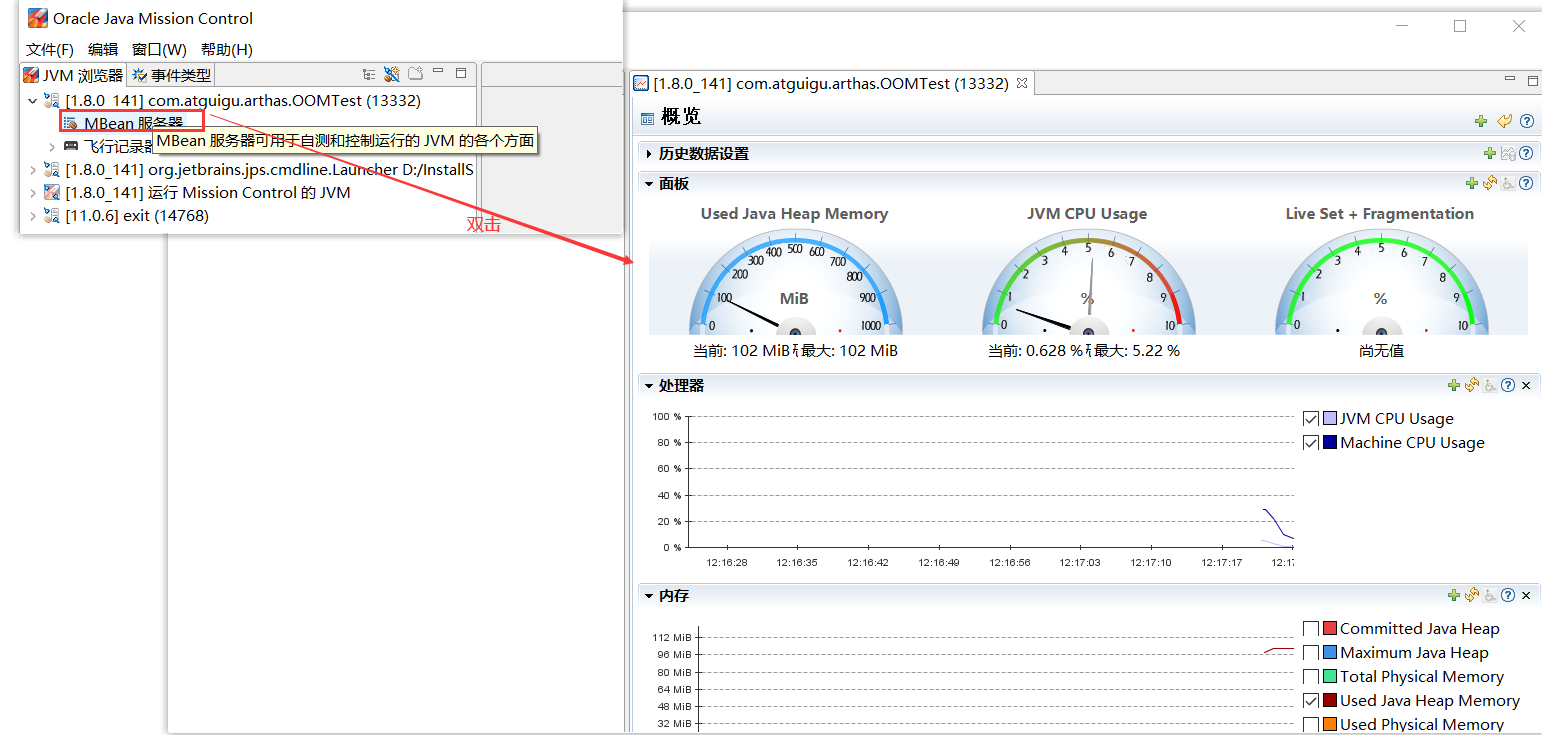Screen dimensions: 1542x735
Task: Switch to the 事件类型 tab
Action: (x=171, y=75)
